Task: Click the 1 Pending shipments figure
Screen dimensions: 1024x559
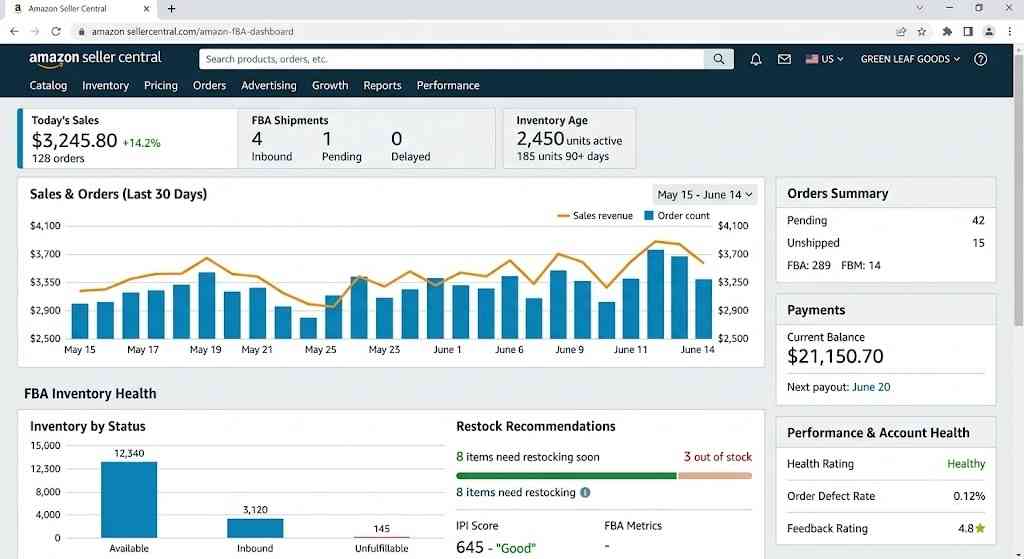Action: 327,138
